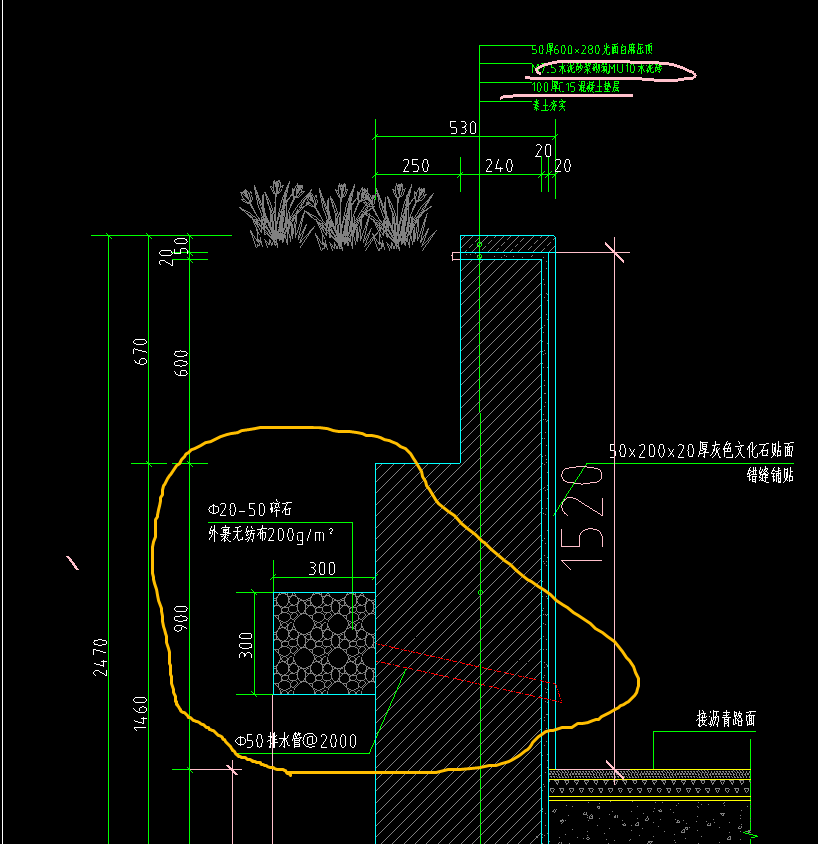
Task: Pick the 670 vertical dimension
Action: click(x=140, y=351)
